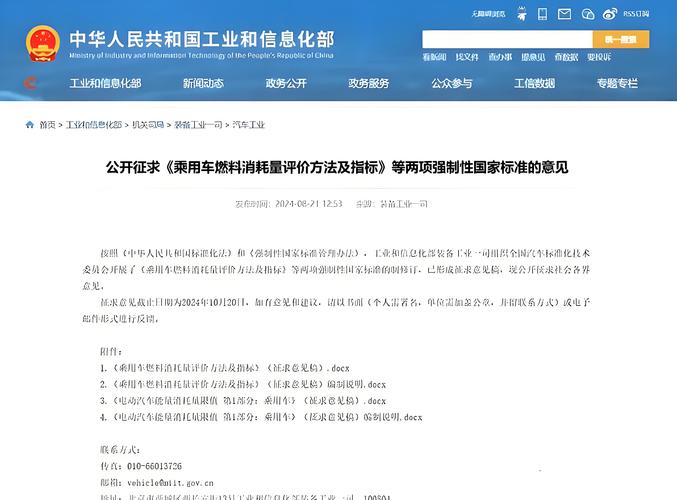
Task: Go to 汽车工业 in breadcrumb
Action: (248, 125)
